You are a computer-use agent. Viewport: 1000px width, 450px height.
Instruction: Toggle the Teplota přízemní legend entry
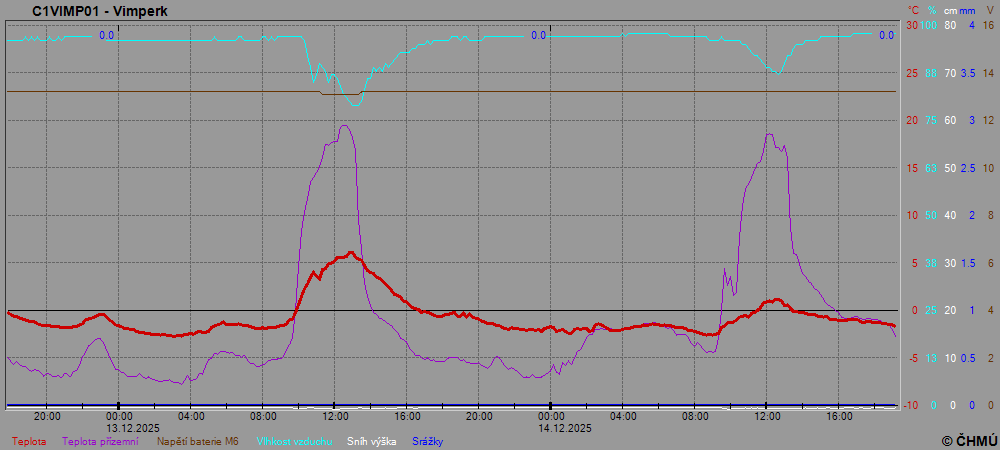pos(100,441)
